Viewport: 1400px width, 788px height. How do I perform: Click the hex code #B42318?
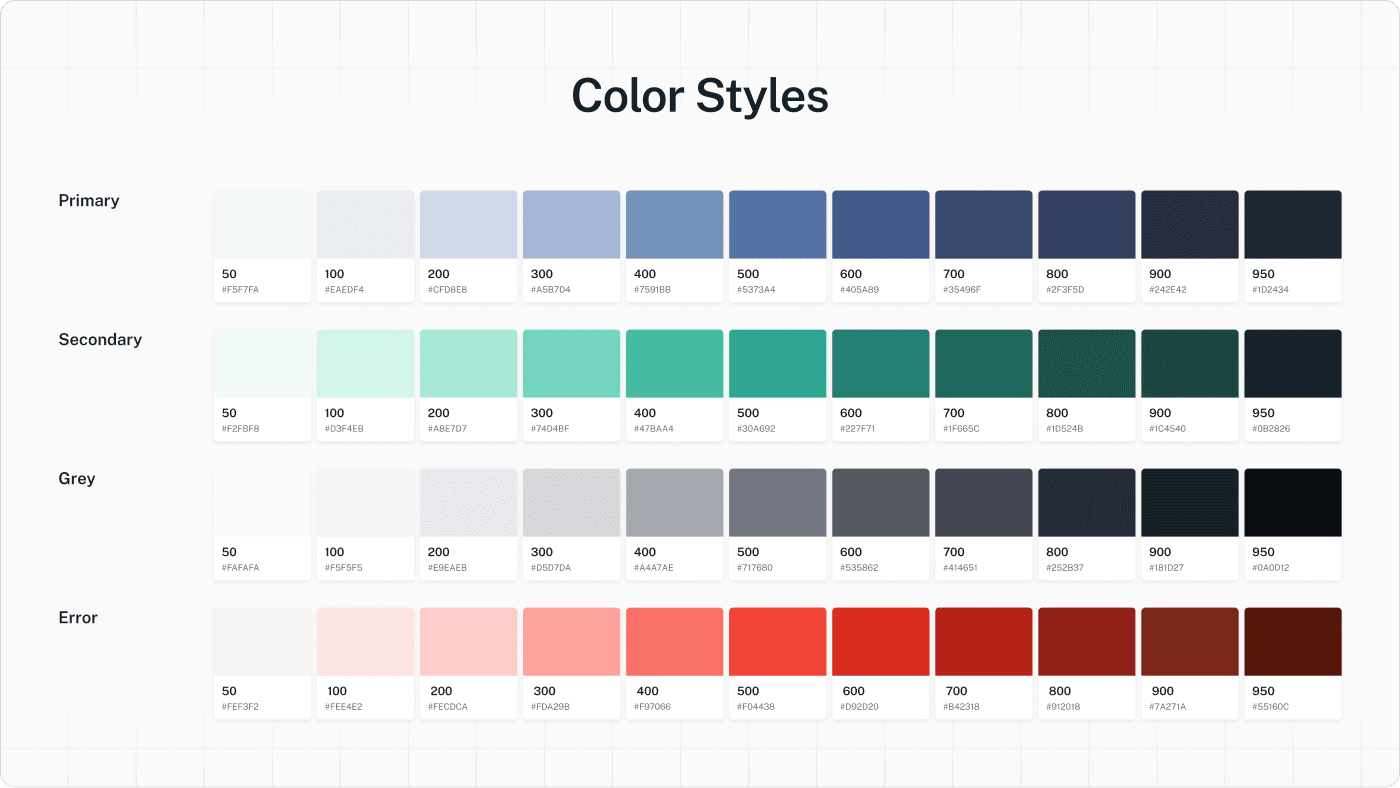961,707
